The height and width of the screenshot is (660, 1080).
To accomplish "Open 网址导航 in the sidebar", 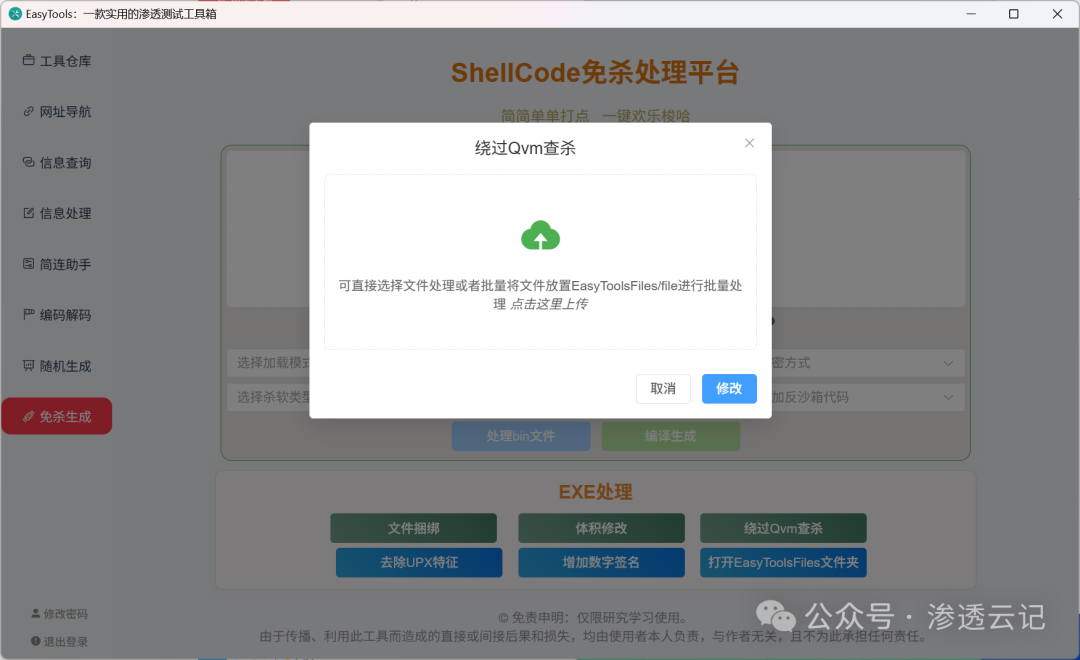I will pyautogui.click(x=56, y=112).
